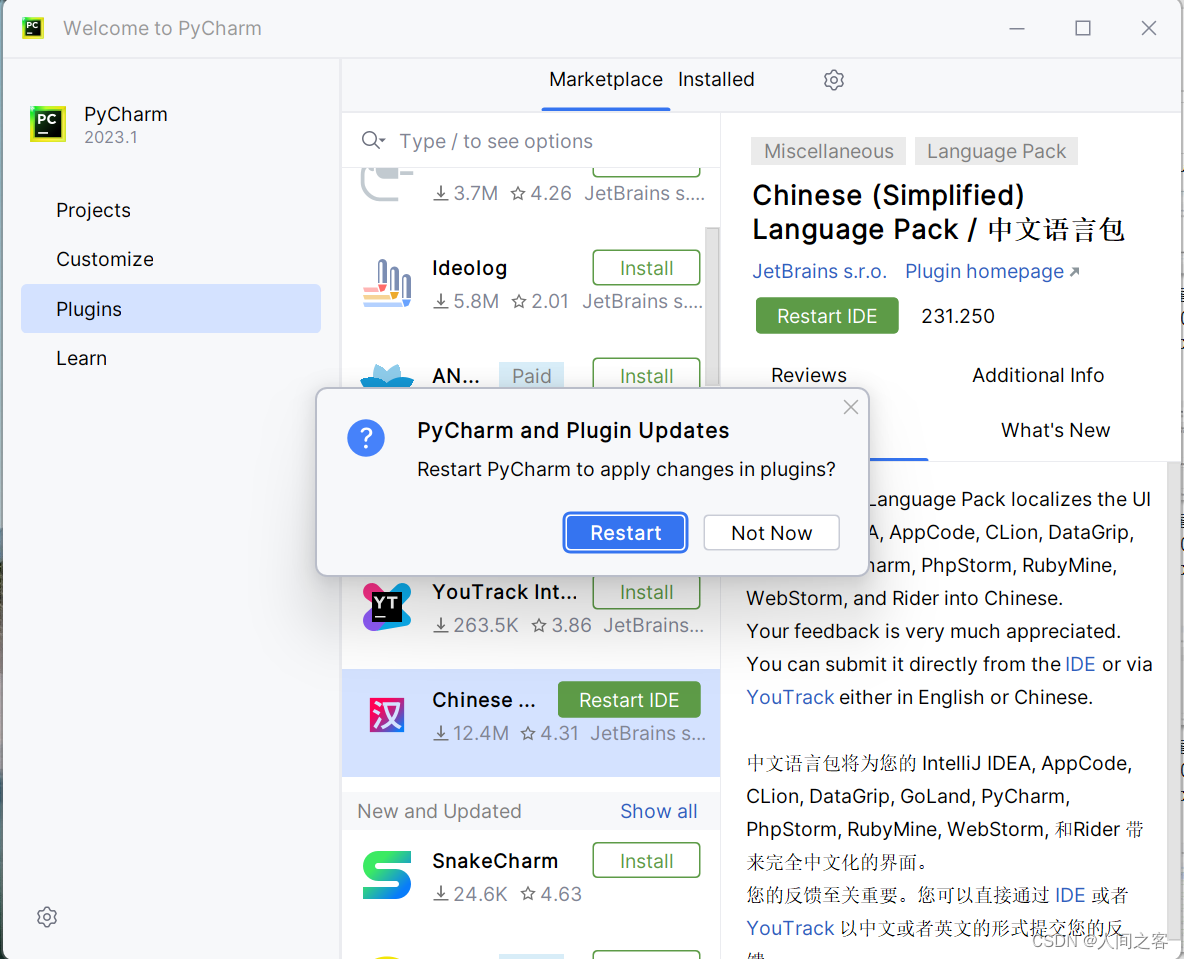Screen dimensions: 1184x959
Task: Click the Miscellaneous tag
Action: (828, 151)
